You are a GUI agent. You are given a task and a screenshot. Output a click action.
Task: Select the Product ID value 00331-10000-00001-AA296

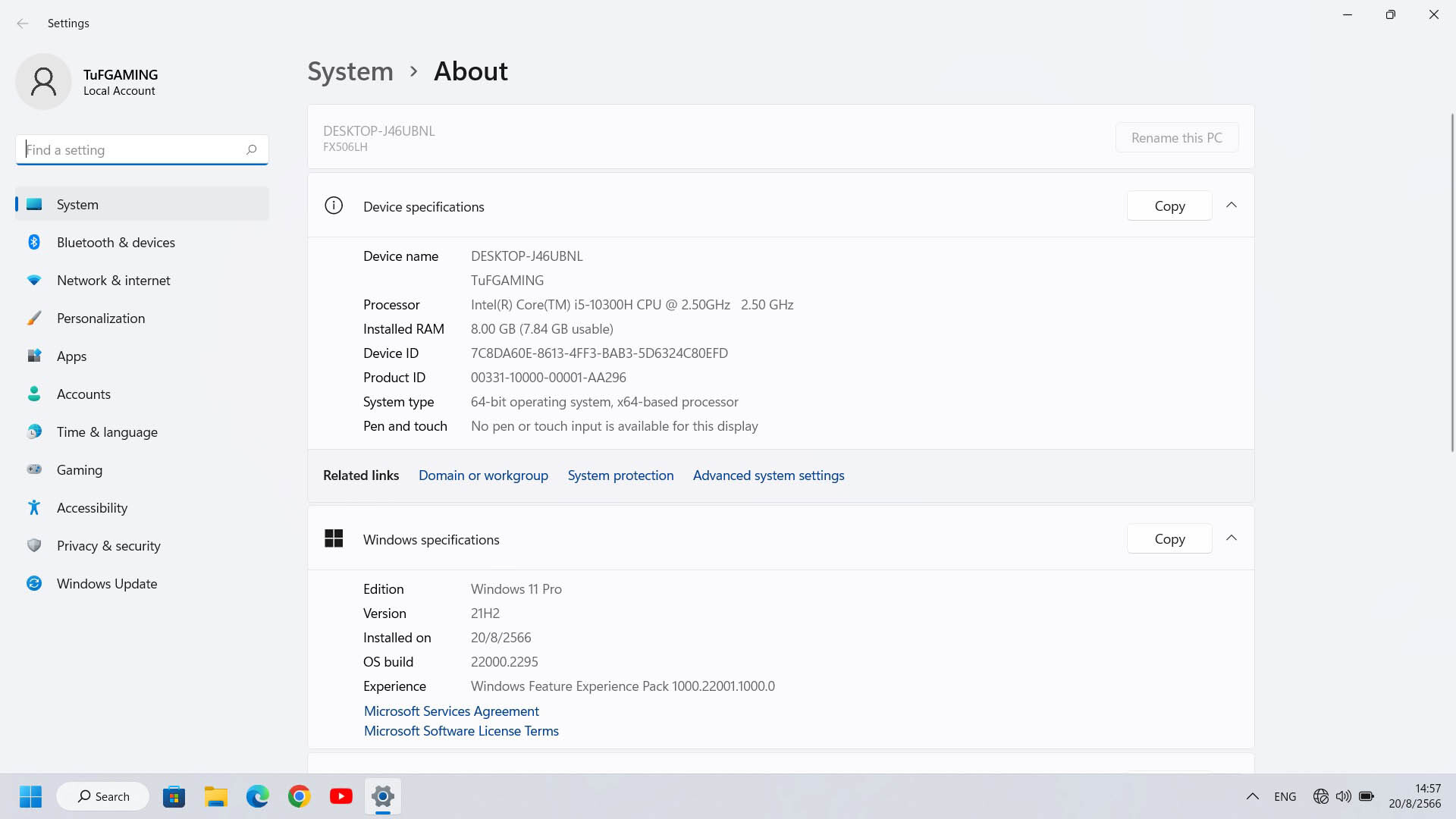548,378
